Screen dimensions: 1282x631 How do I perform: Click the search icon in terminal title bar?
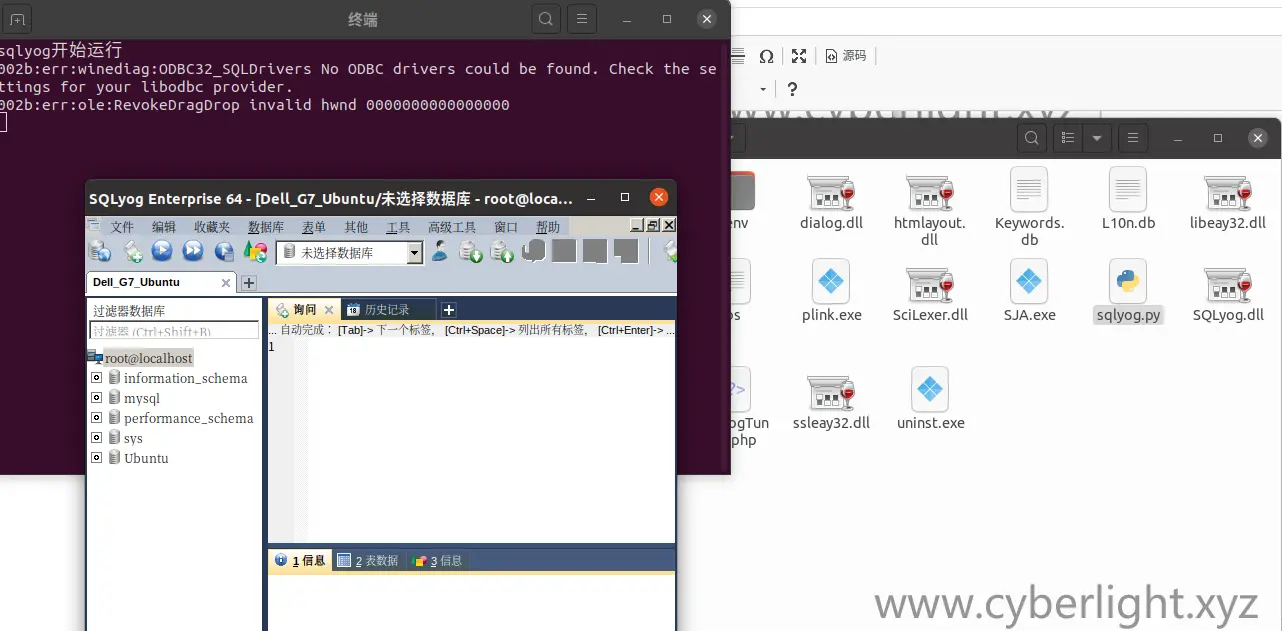pos(545,19)
